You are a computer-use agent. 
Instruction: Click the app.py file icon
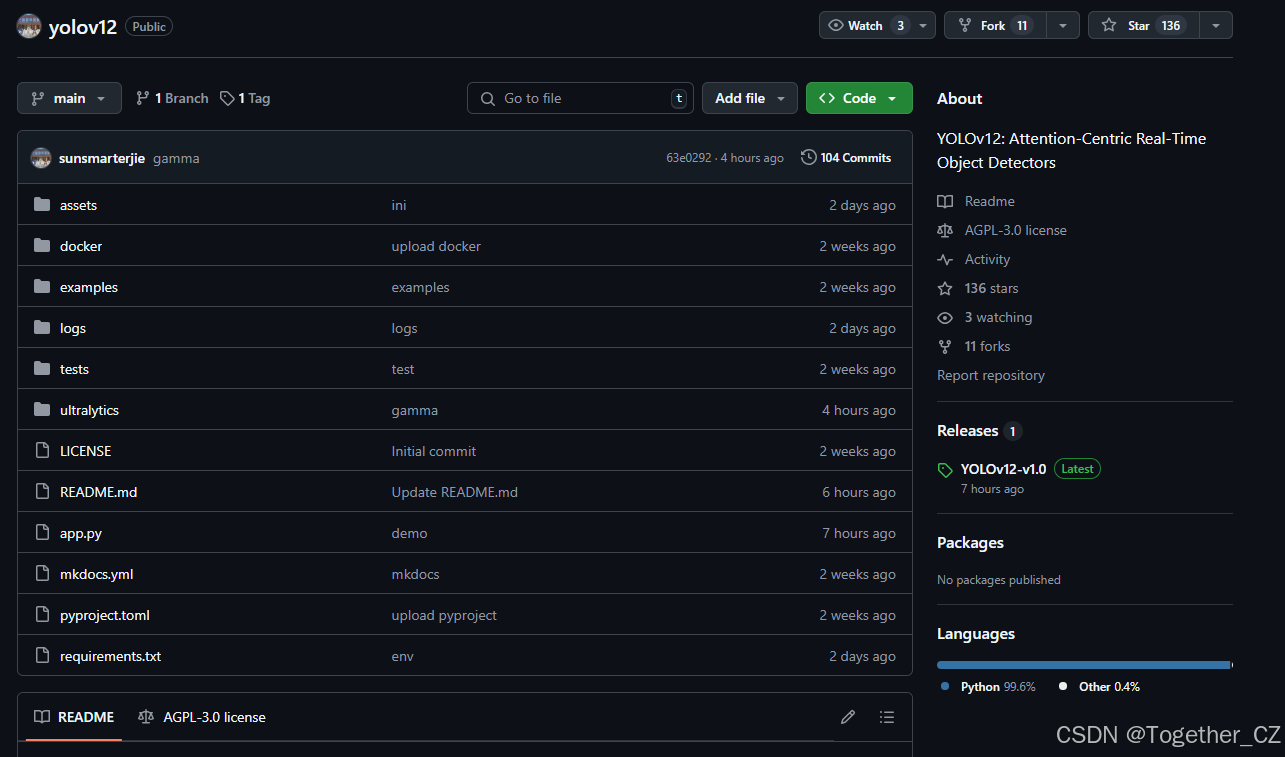42,533
